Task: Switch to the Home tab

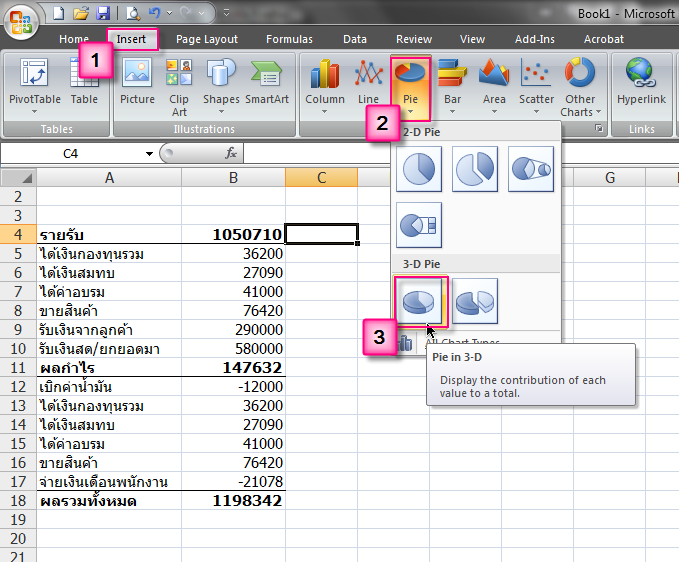Action: [74, 39]
